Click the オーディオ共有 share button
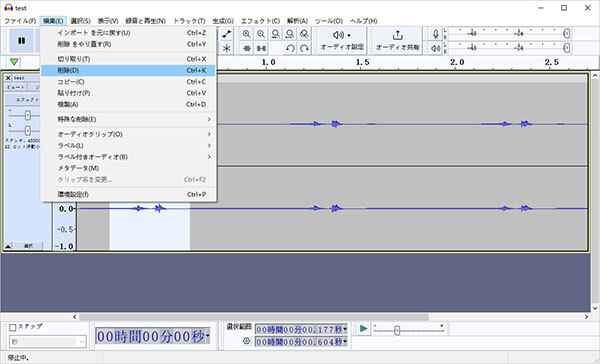The image size is (600, 364). [x=398, y=41]
